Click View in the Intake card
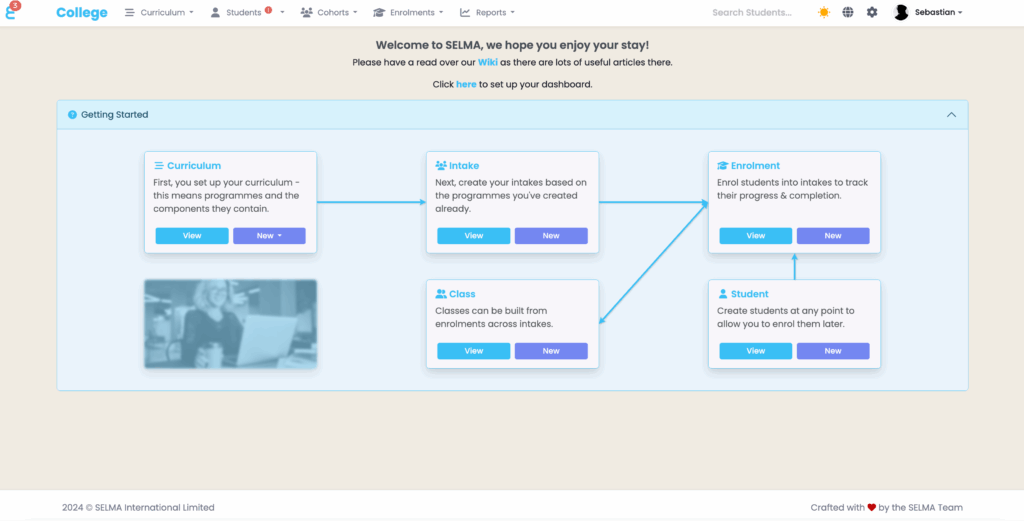Screen dimensions: 1024x521 [473, 236]
